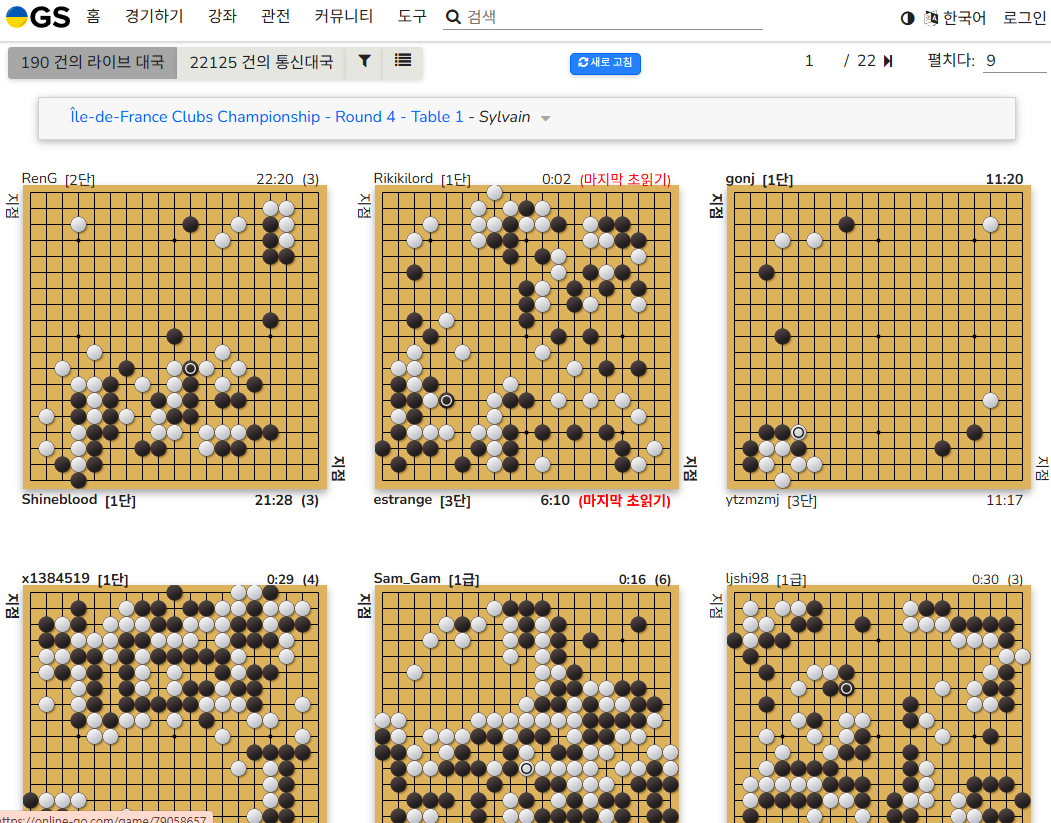Open the OGS logo home link
This screenshot has height=823, width=1051.
[x=38, y=17]
